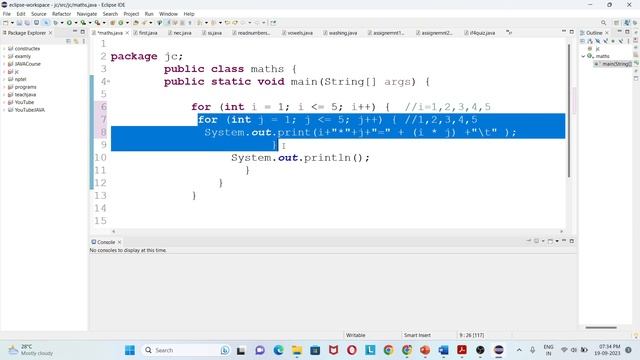Viewport: 640px width, 360px height.
Task: Switch to the vowels.java editor tab
Action: coord(298,33)
